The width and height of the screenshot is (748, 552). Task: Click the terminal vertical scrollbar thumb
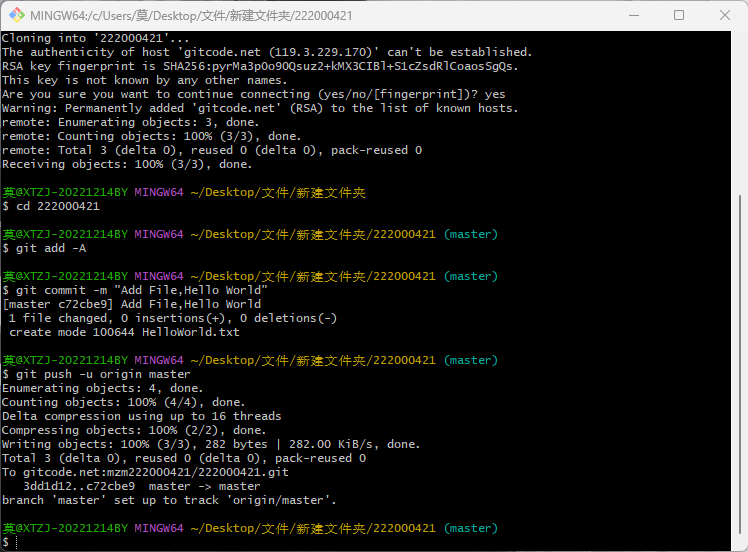[x=739, y=365]
